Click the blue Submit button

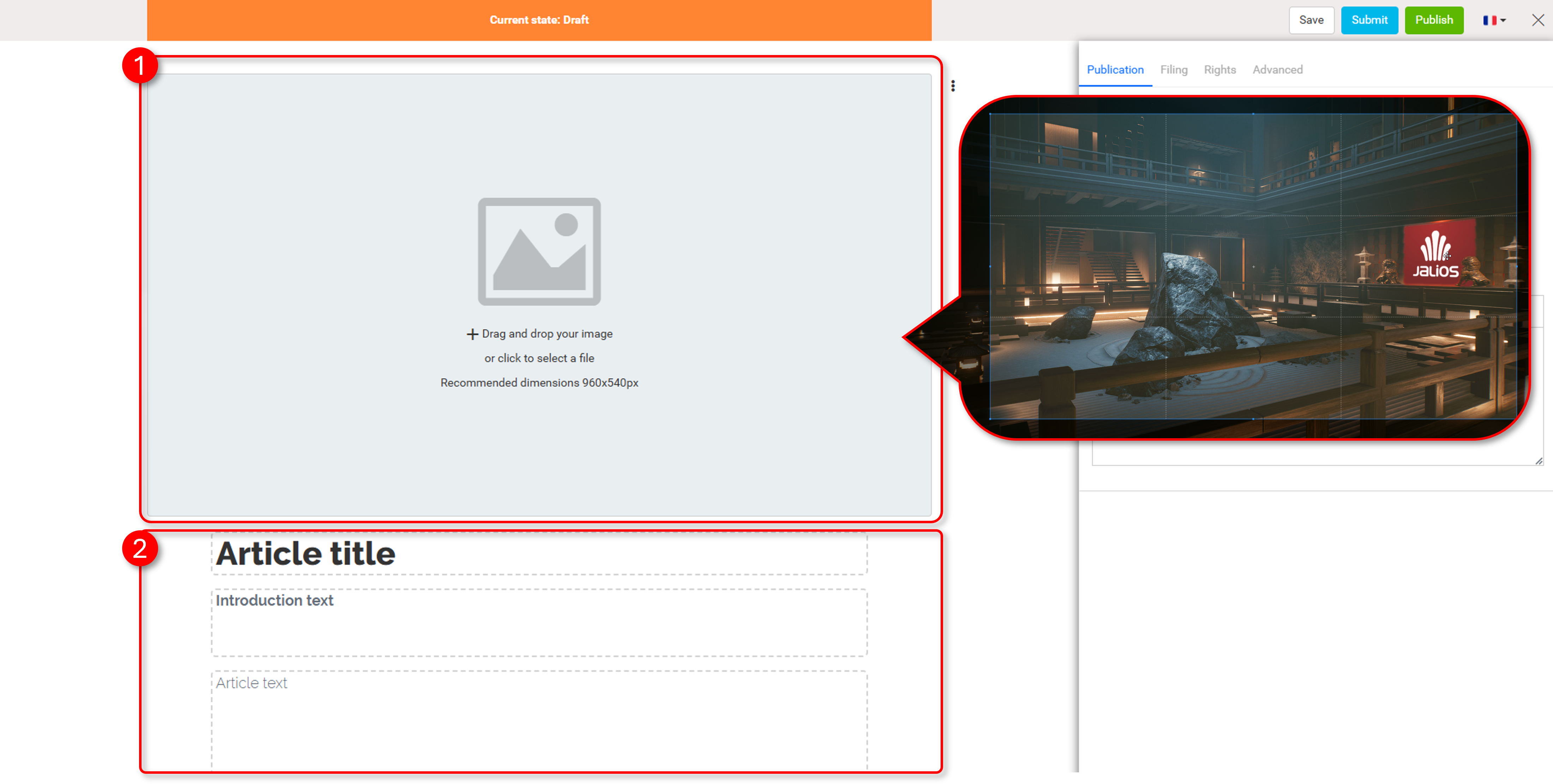pyautogui.click(x=1369, y=20)
